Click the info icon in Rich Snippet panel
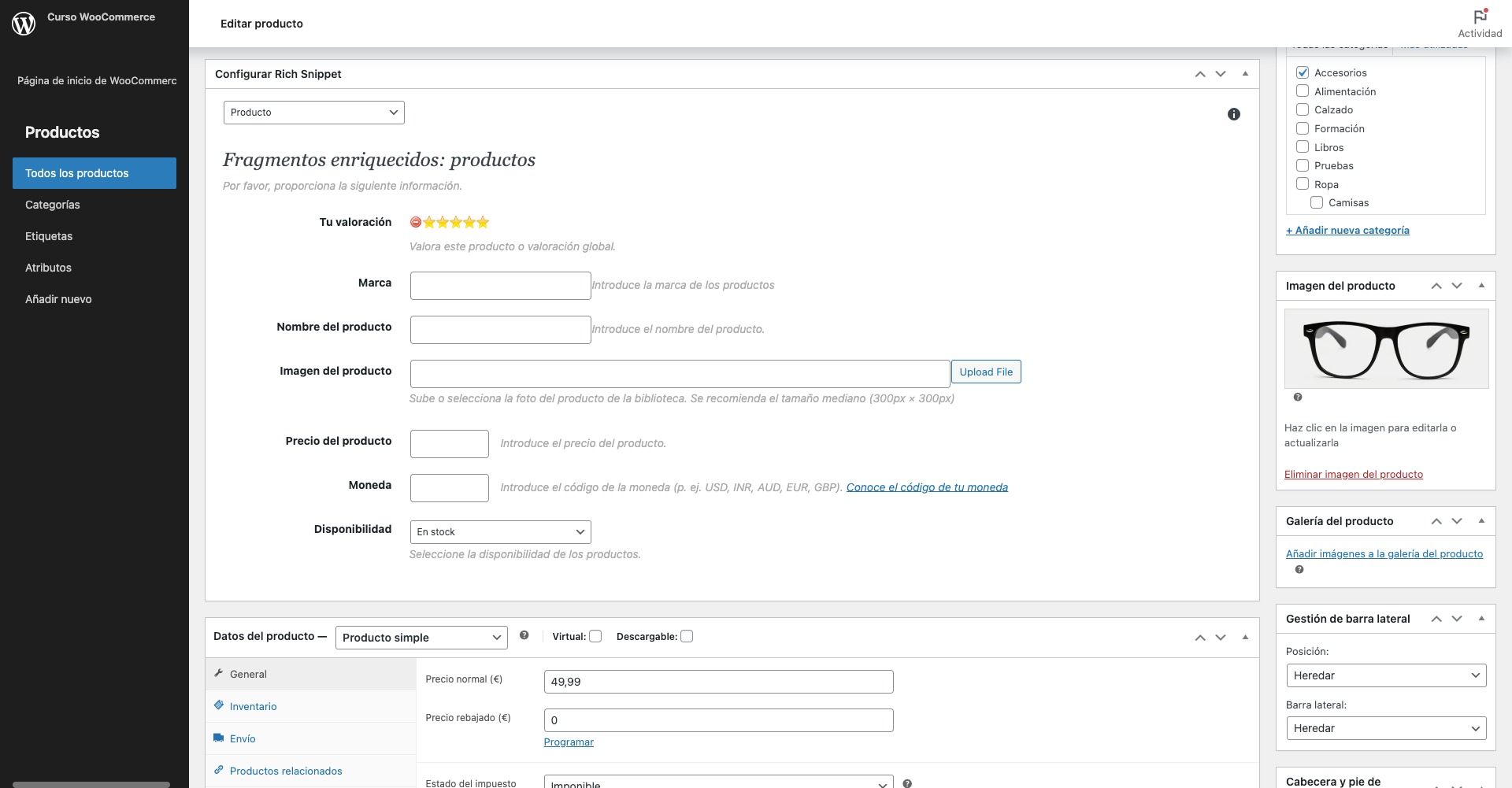1512x788 pixels. tap(1234, 114)
